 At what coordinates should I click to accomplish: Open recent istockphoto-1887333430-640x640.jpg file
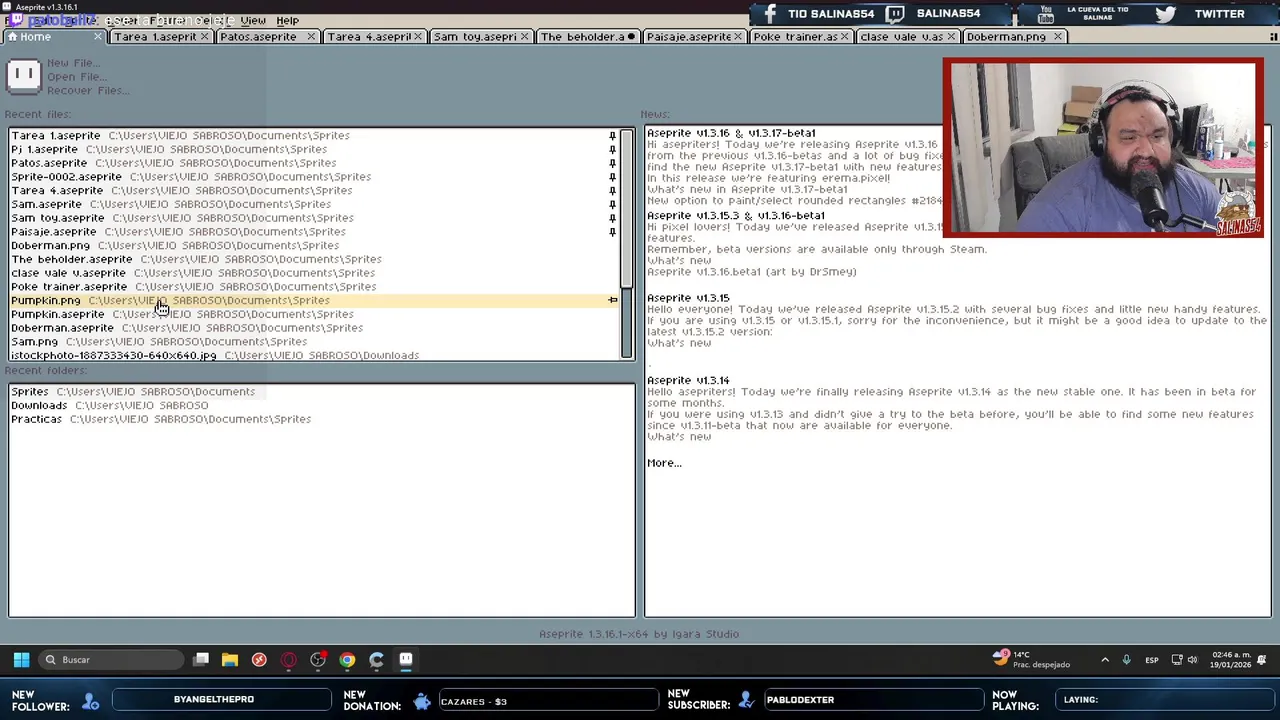tap(314, 355)
